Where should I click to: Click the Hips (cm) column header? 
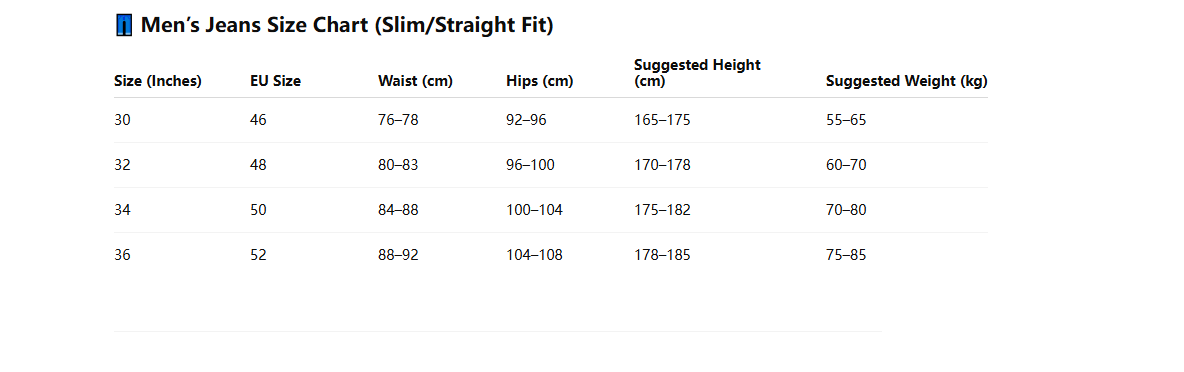[540, 81]
